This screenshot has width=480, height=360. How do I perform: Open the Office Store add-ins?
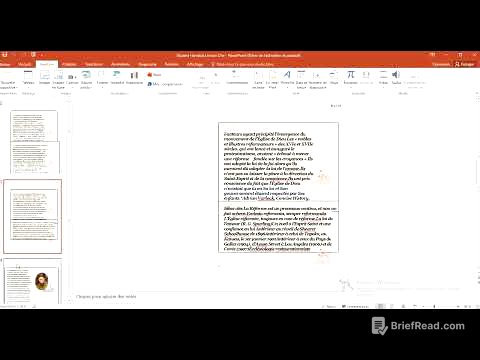pos(154,75)
